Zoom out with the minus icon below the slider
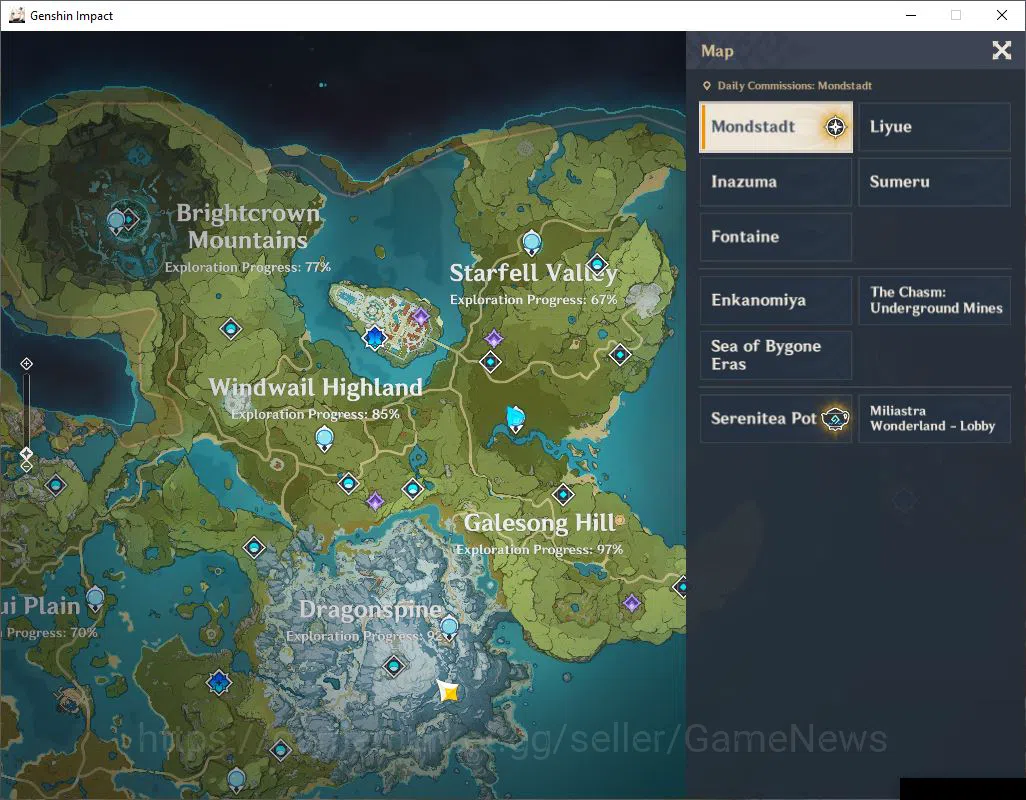Screen dimensions: 1026x800 click(x=26, y=466)
